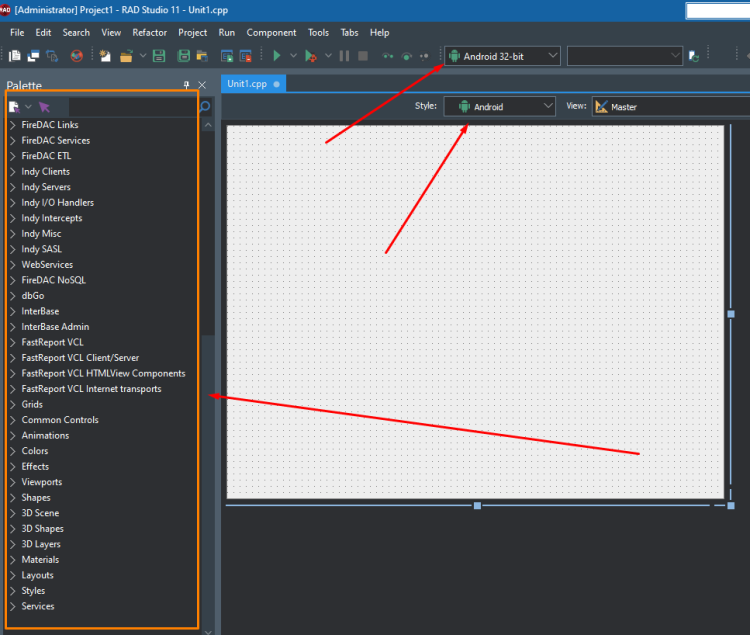Expand the FastReport VCL category
Image resolution: width=750 pixels, height=635 pixels.
click(13, 342)
